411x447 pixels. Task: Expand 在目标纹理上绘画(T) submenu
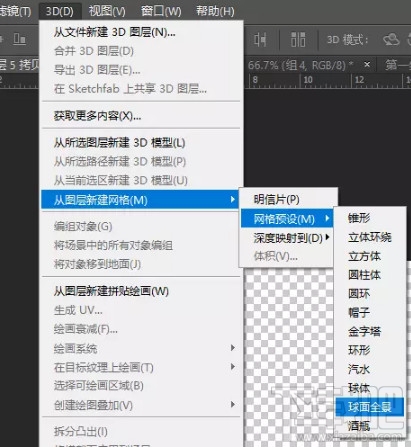tap(141, 367)
